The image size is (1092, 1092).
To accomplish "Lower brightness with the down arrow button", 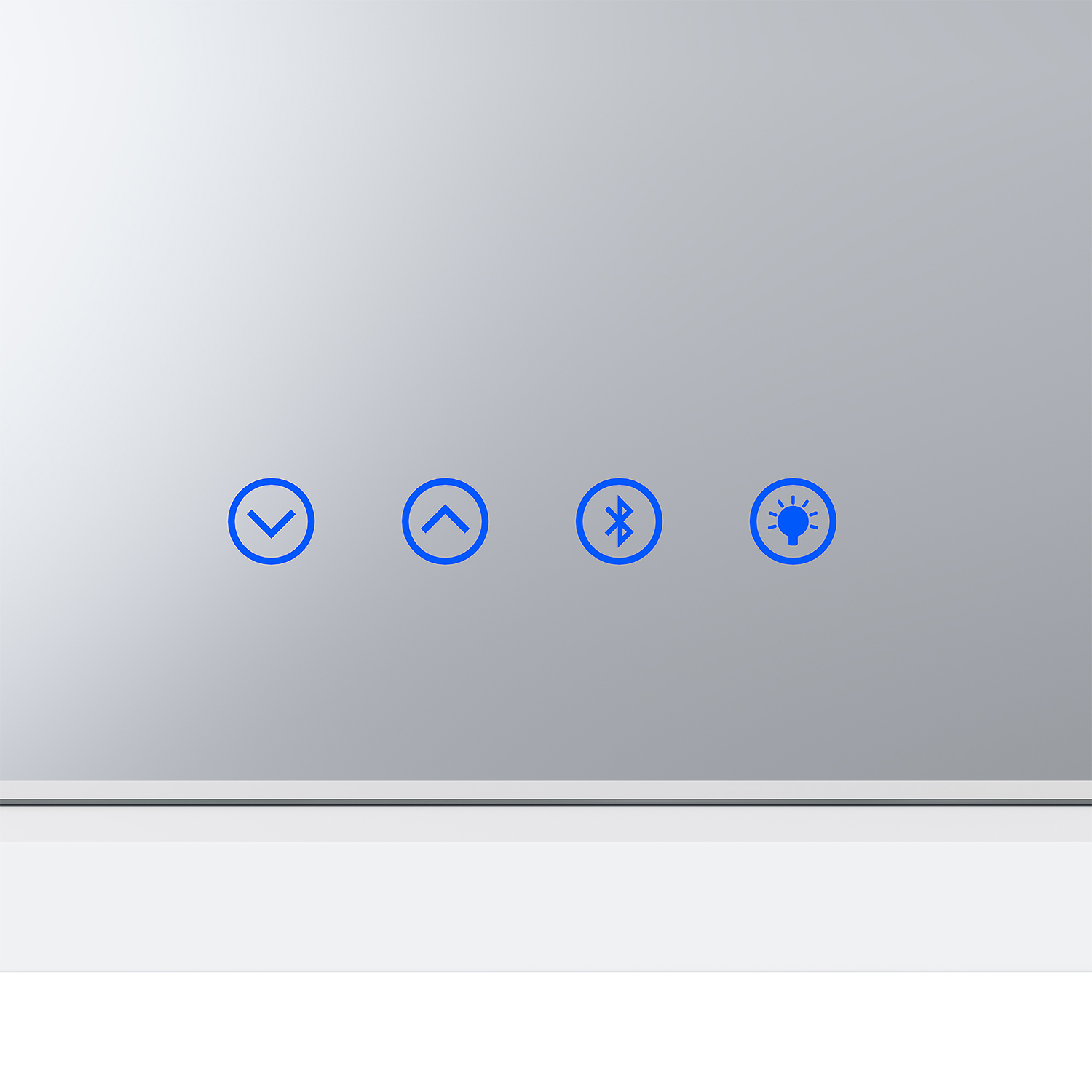I will click(x=271, y=521).
